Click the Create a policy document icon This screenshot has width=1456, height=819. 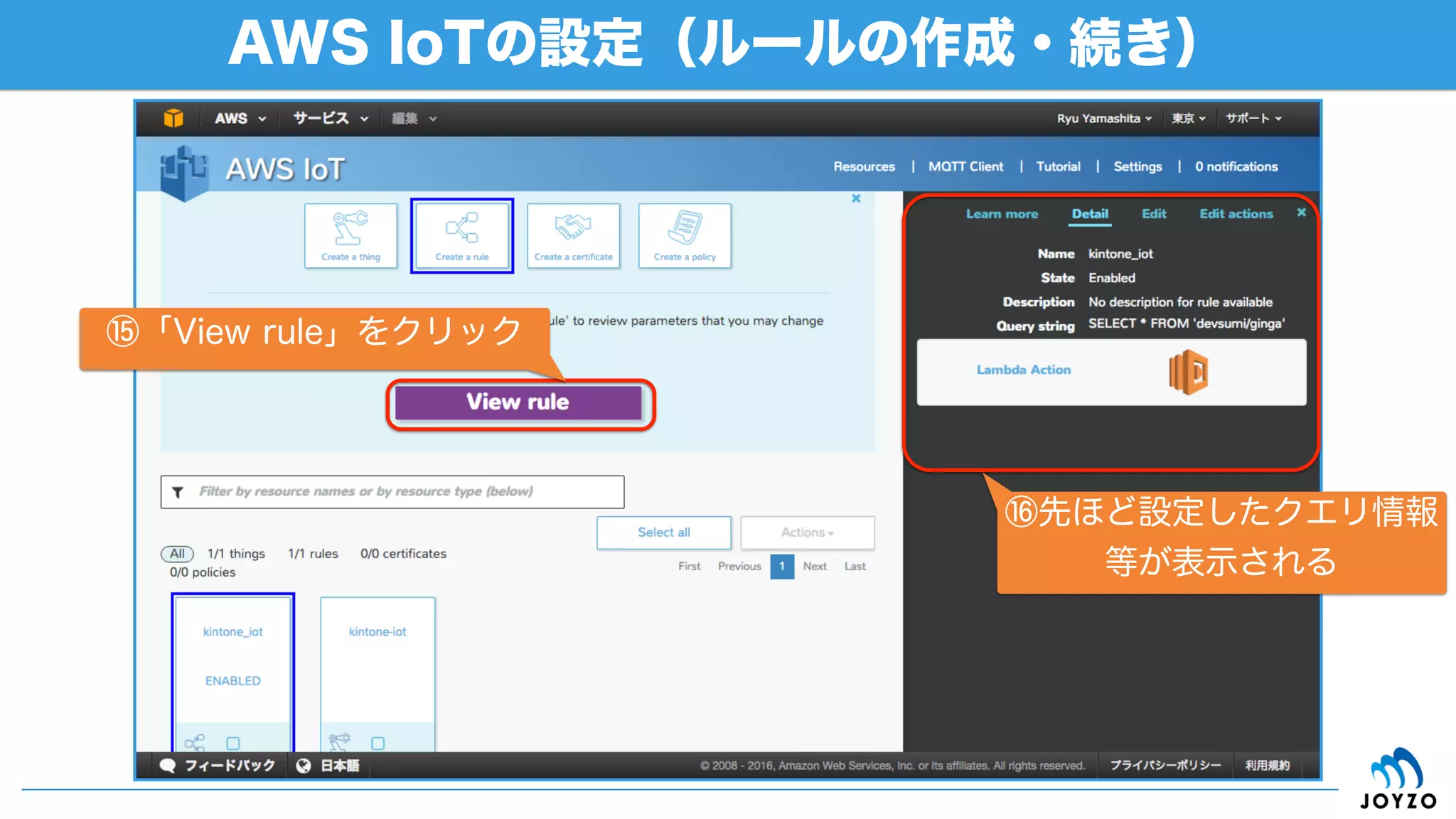coord(685,227)
